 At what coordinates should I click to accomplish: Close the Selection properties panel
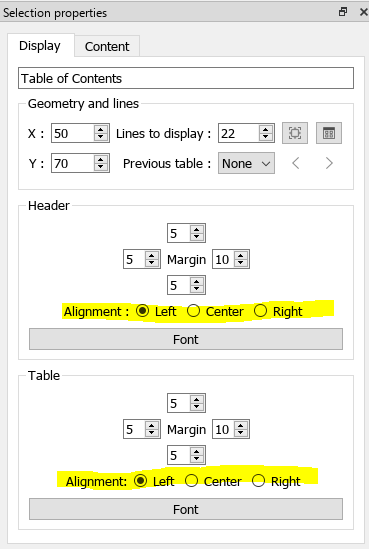coord(363,12)
